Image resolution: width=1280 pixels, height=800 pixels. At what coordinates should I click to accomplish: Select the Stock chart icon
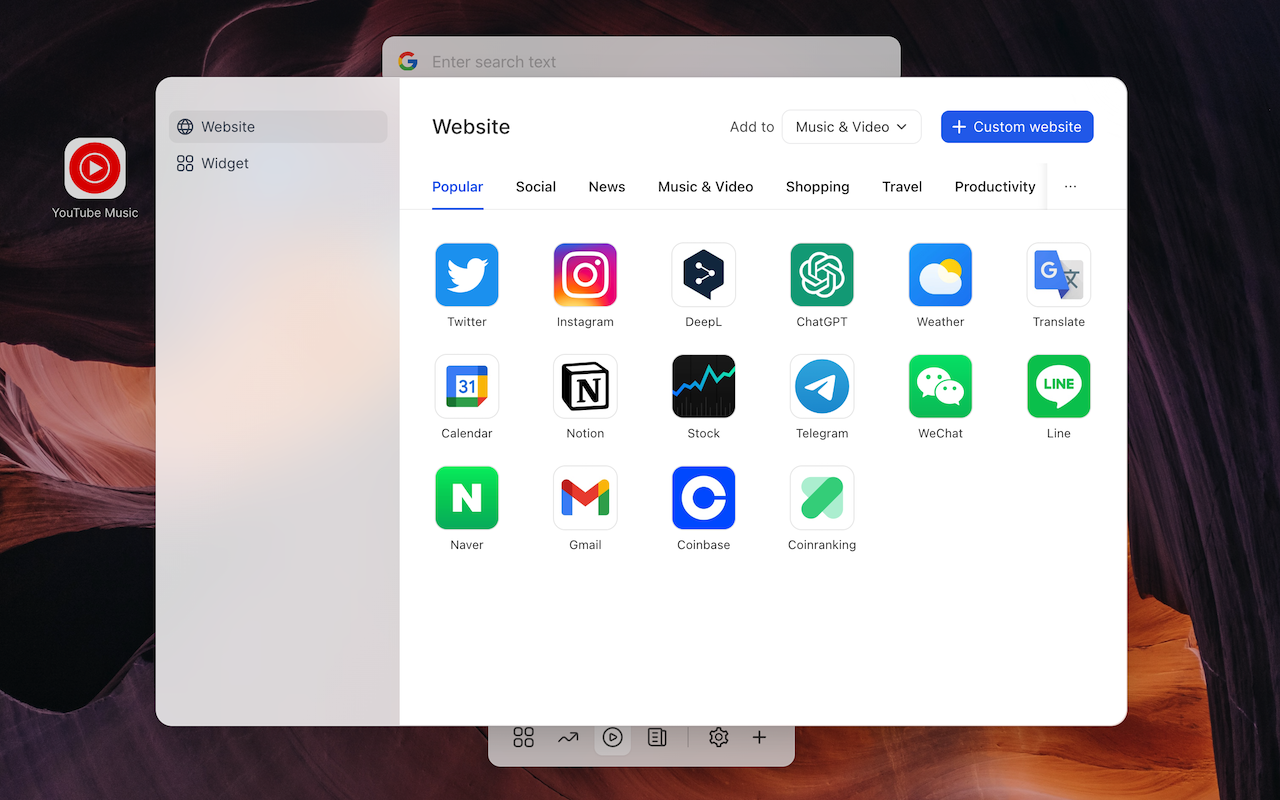coord(703,386)
